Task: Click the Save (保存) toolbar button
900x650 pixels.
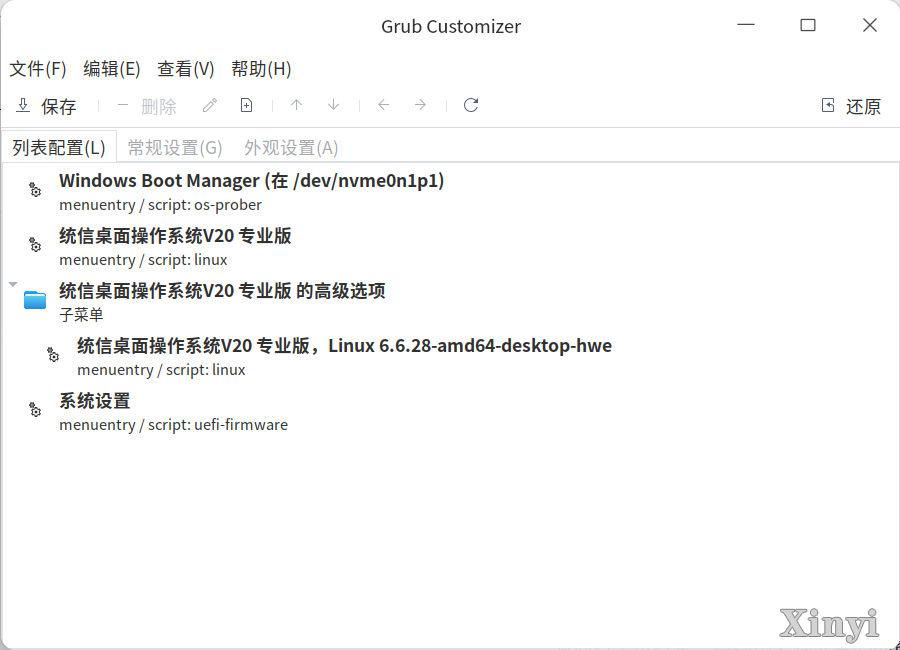Action: (46, 106)
